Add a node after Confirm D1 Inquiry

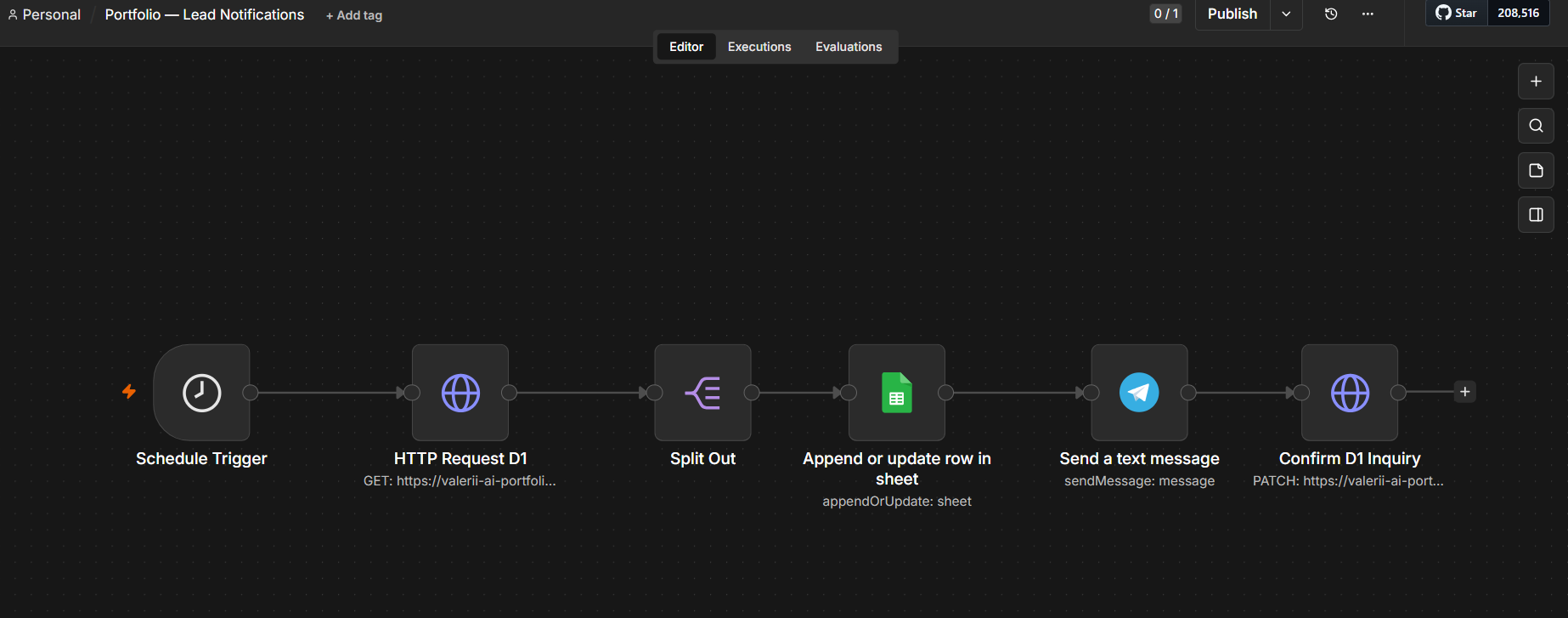(1464, 392)
